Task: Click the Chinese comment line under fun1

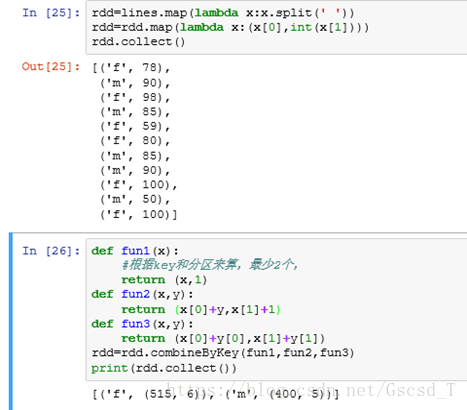Action: click(x=210, y=265)
